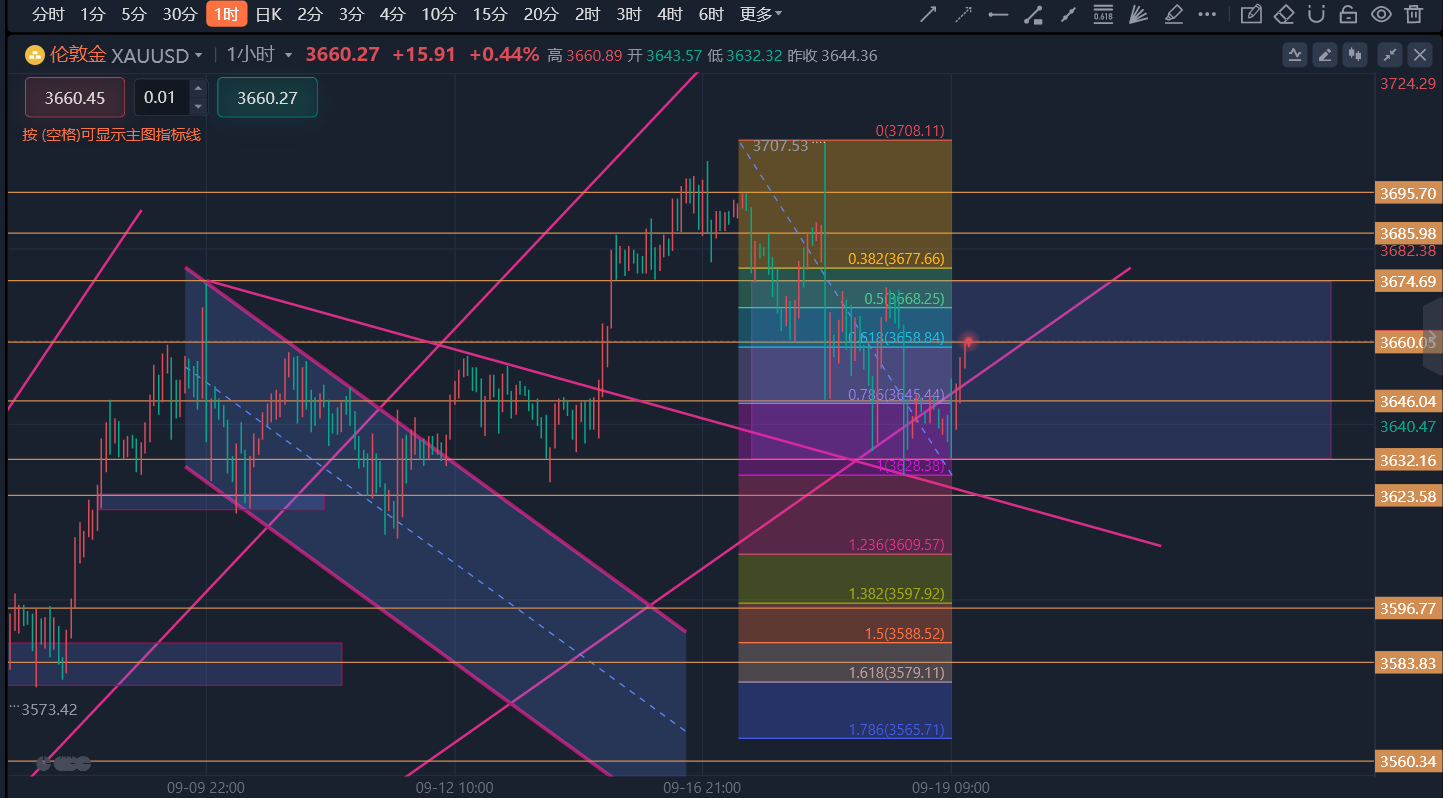Viewport: 1443px width, 798px height.
Task: Switch to the 20分 timeframe tab
Action: pos(540,14)
